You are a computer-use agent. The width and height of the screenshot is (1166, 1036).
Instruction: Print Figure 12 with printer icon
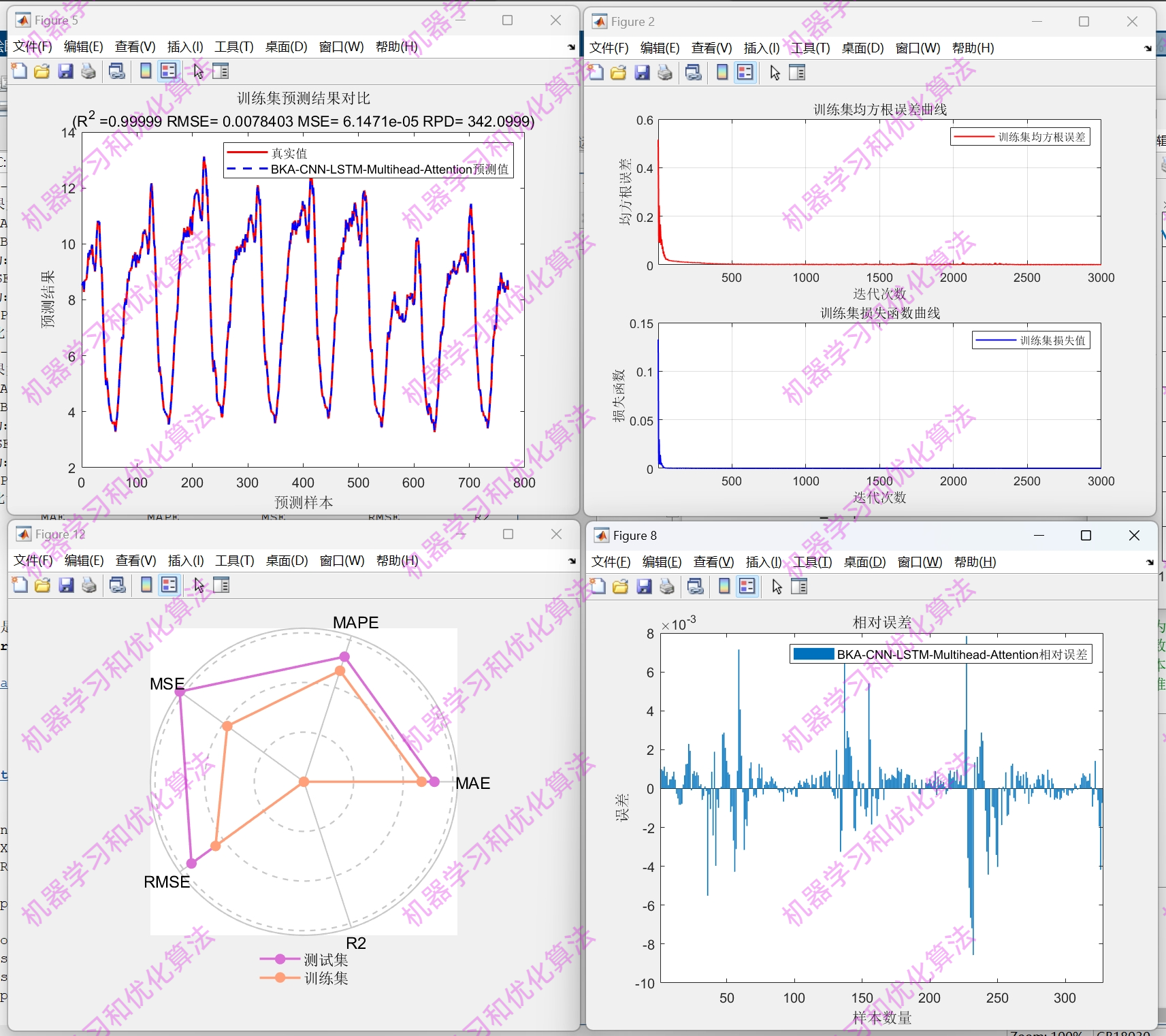[89, 585]
